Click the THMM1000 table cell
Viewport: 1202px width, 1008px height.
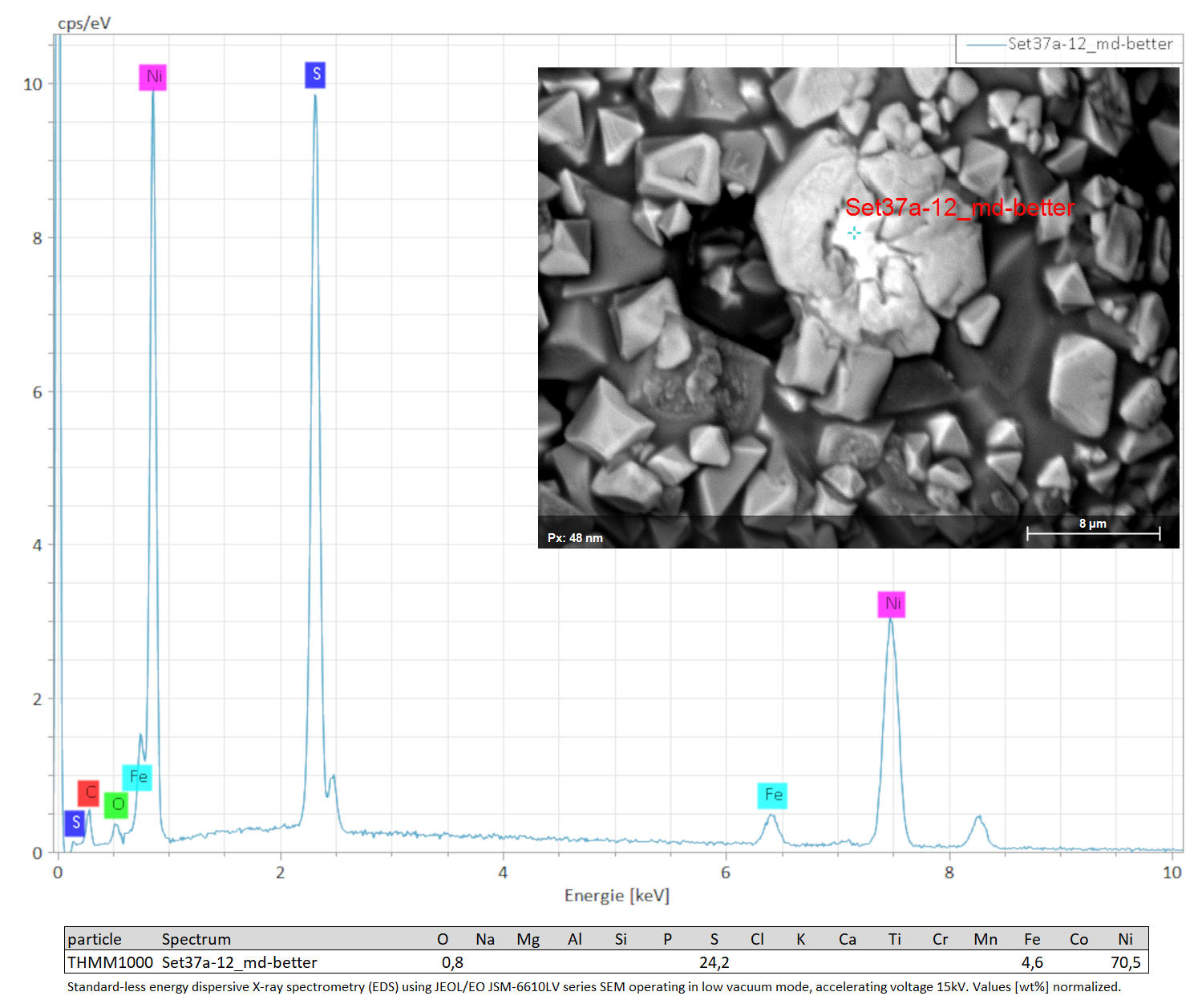coord(110,962)
